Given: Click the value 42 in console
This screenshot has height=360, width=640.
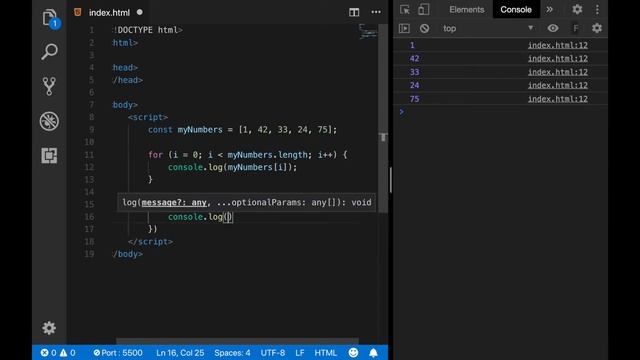Looking at the screenshot, I should 414,58.
